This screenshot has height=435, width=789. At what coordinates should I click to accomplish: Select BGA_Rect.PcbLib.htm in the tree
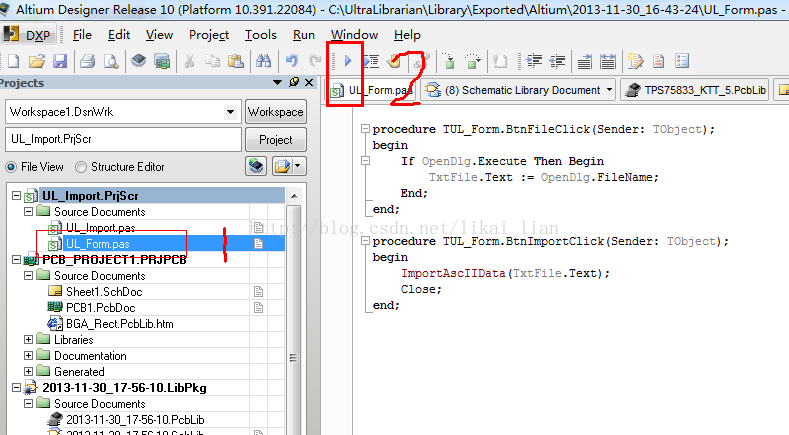tap(120, 324)
